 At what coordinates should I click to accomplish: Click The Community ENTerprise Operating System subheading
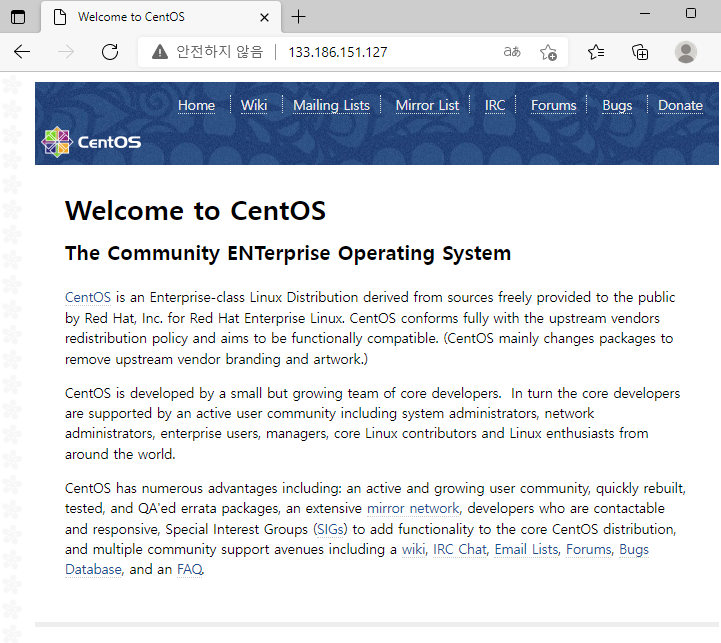[288, 253]
